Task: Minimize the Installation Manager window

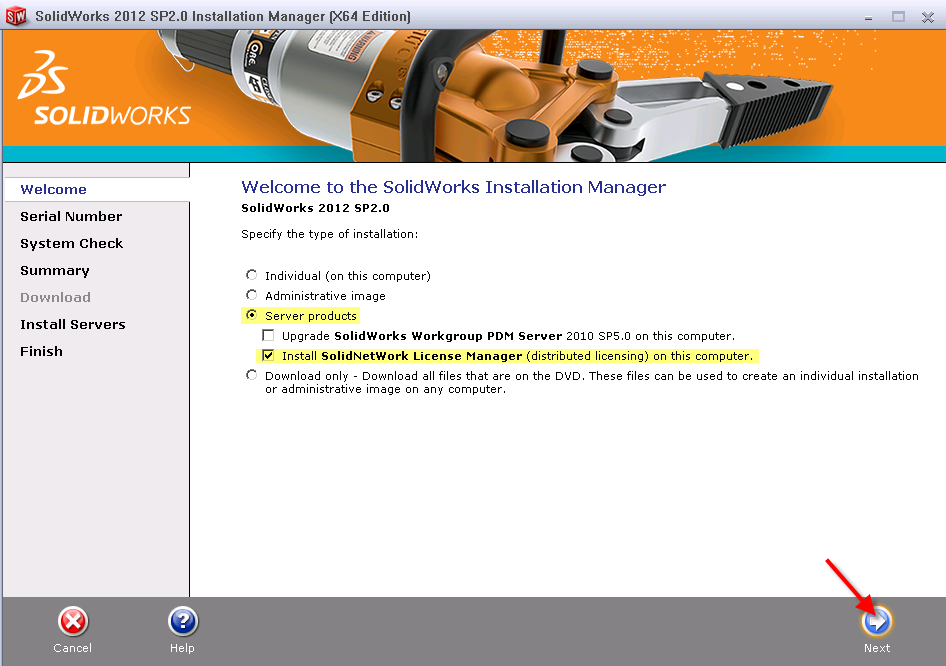Action: point(869,17)
